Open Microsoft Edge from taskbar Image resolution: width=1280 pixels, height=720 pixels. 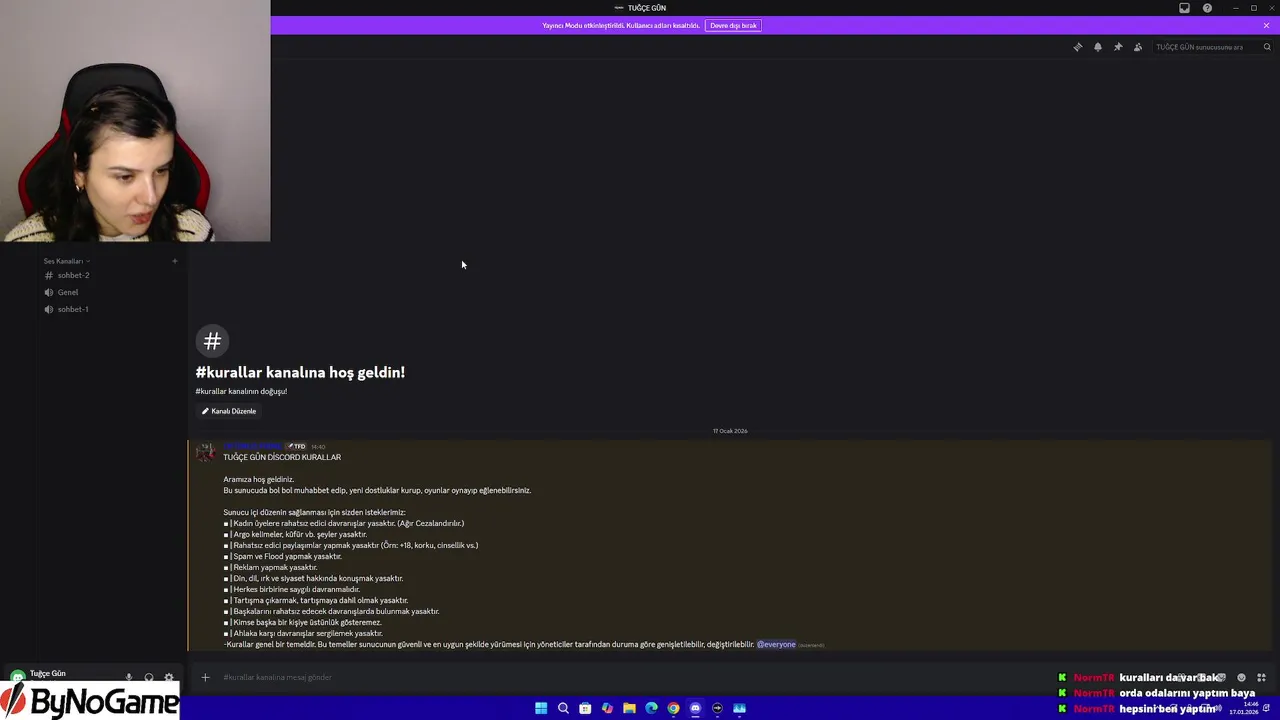coord(651,708)
